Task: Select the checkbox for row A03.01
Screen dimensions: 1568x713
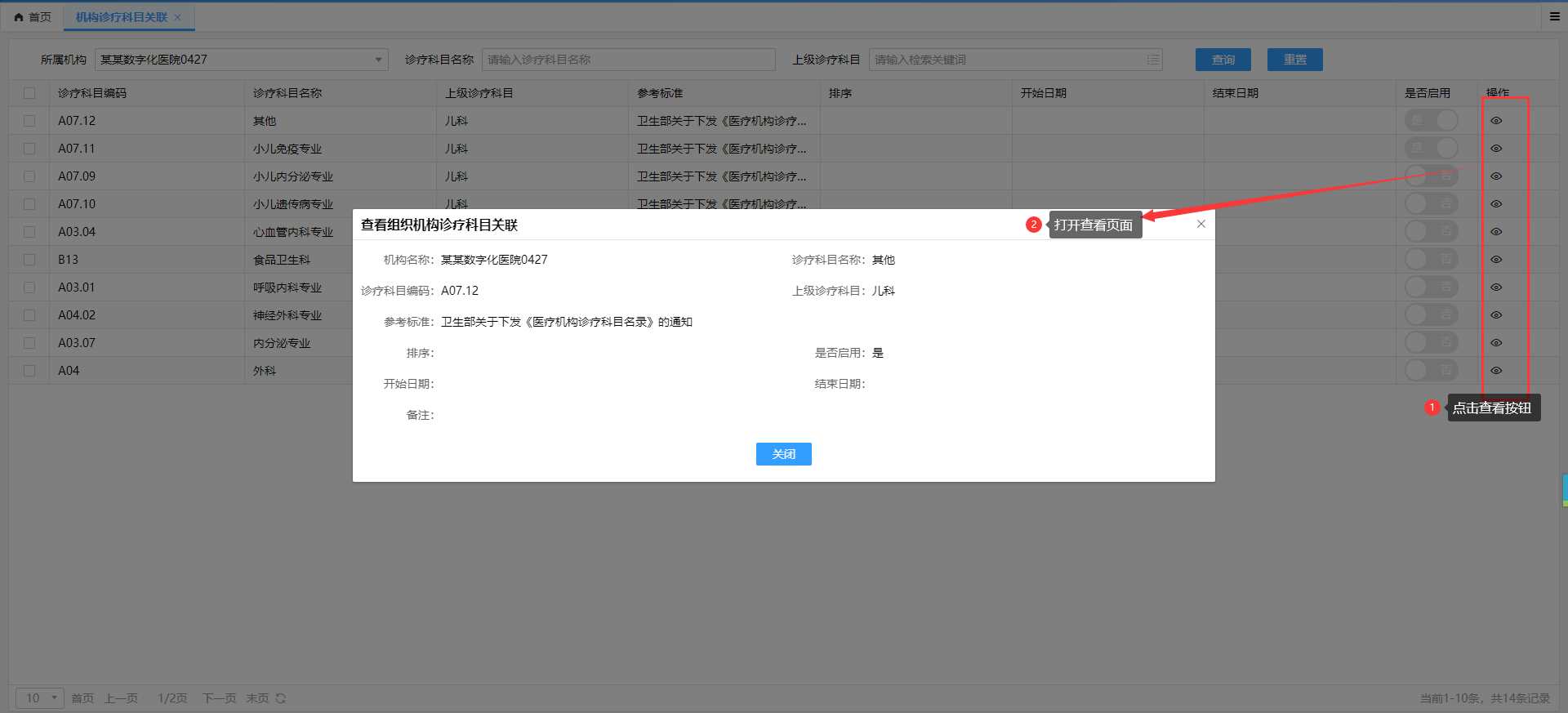Action: (29, 287)
